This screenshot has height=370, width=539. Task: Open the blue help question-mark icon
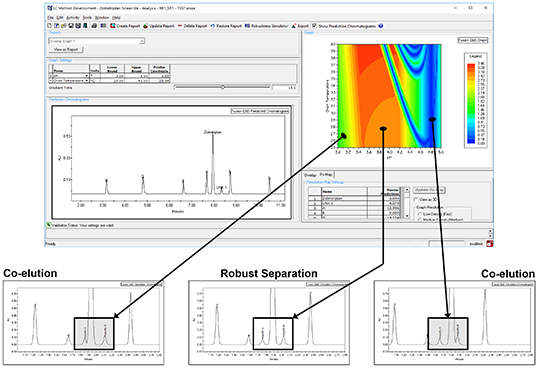[381, 26]
